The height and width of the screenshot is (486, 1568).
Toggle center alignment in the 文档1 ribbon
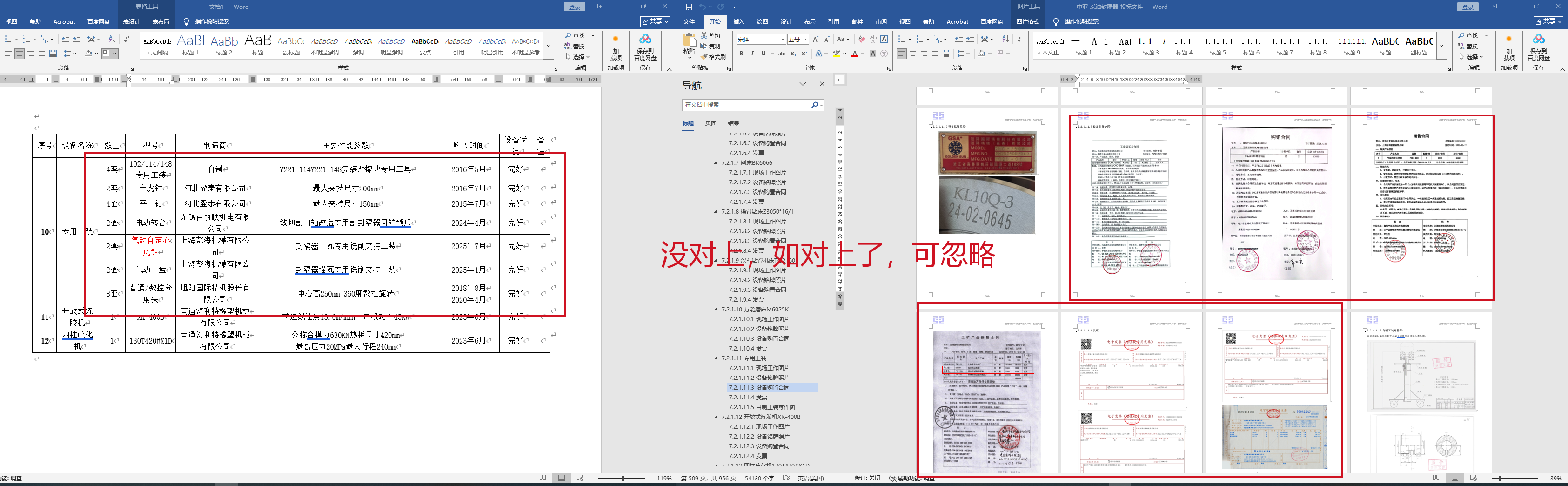click(x=20, y=54)
